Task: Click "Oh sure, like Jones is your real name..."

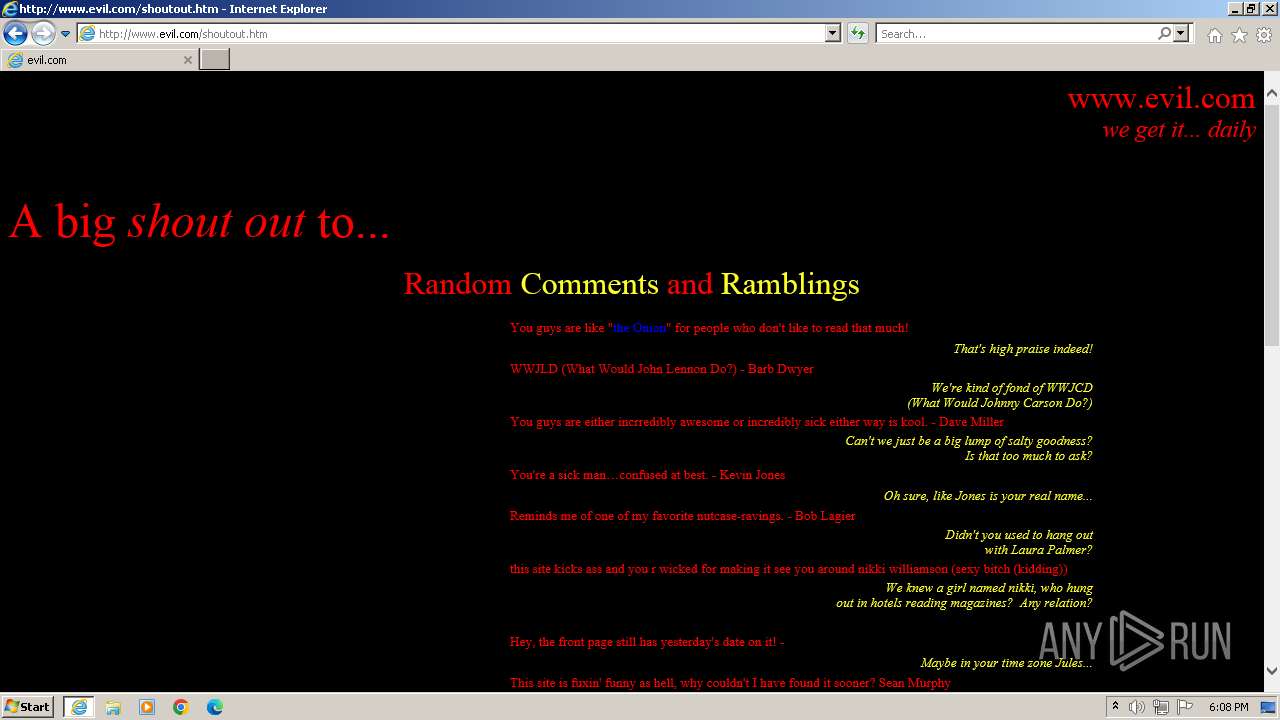Action: coord(988,496)
